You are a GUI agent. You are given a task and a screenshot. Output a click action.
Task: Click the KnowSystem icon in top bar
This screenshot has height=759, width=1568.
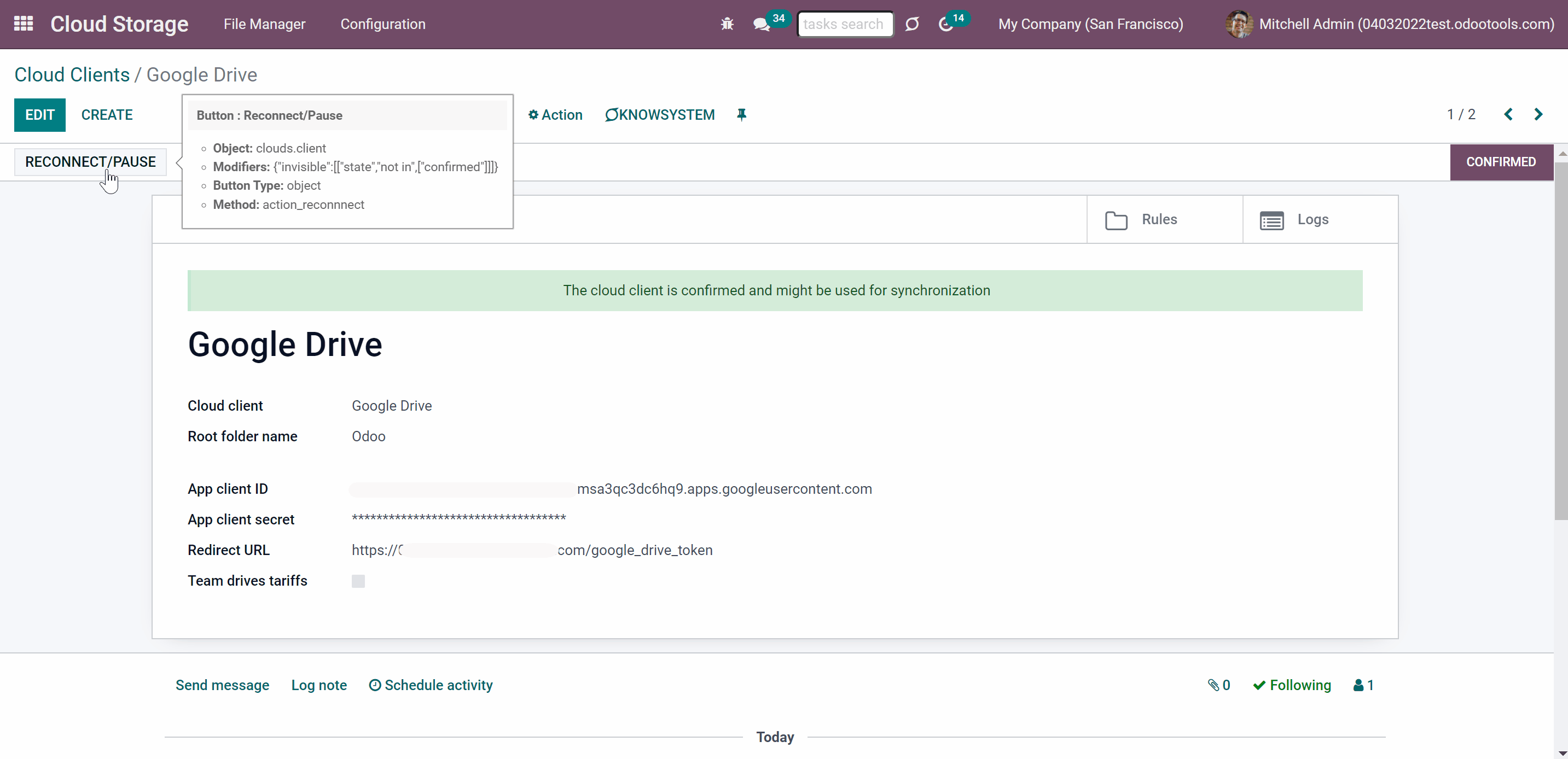tap(912, 24)
